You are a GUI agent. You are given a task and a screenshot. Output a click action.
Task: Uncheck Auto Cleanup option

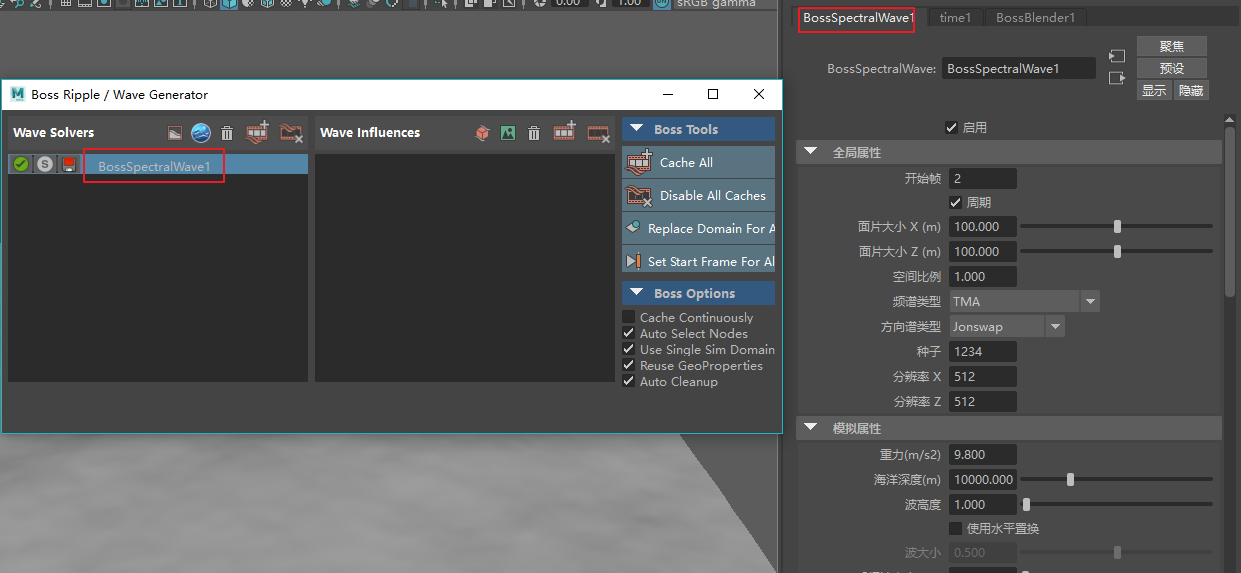[x=629, y=381]
